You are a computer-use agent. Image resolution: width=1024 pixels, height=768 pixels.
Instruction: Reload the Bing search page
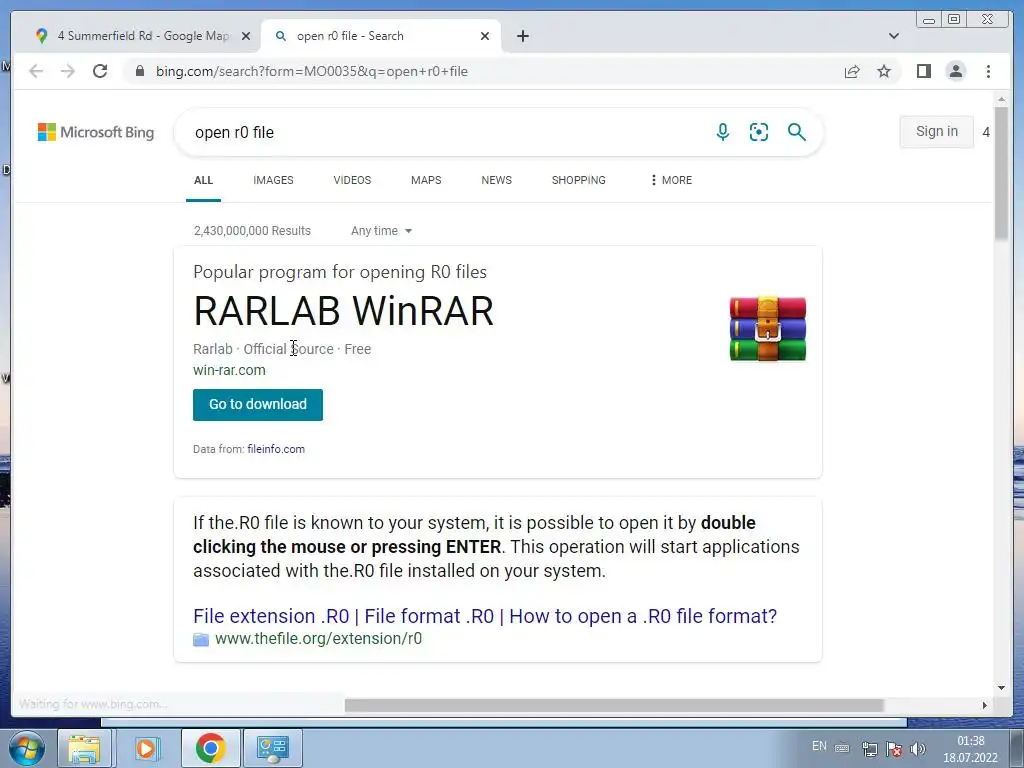pos(100,71)
